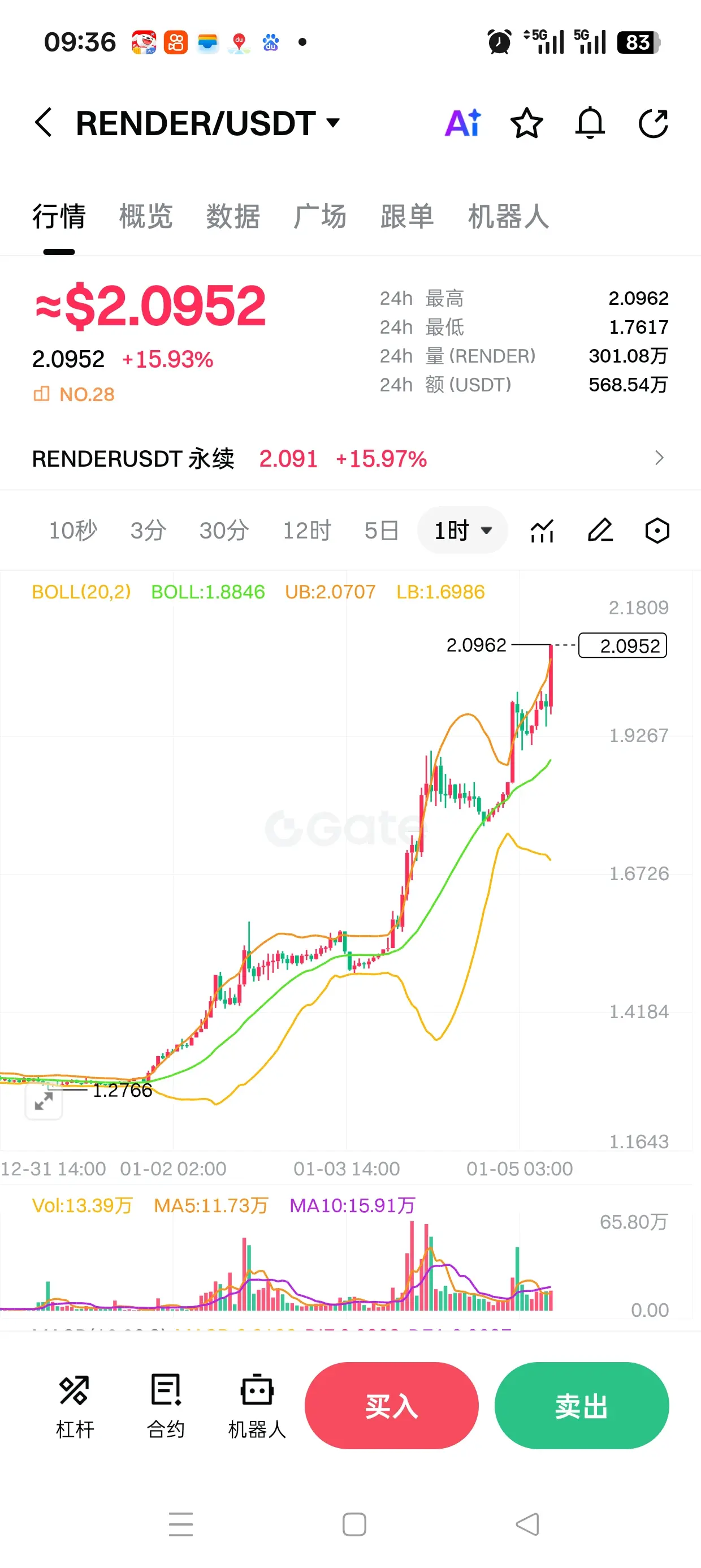Select the 5日 timeframe
701x1568 pixels.
(381, 530)
